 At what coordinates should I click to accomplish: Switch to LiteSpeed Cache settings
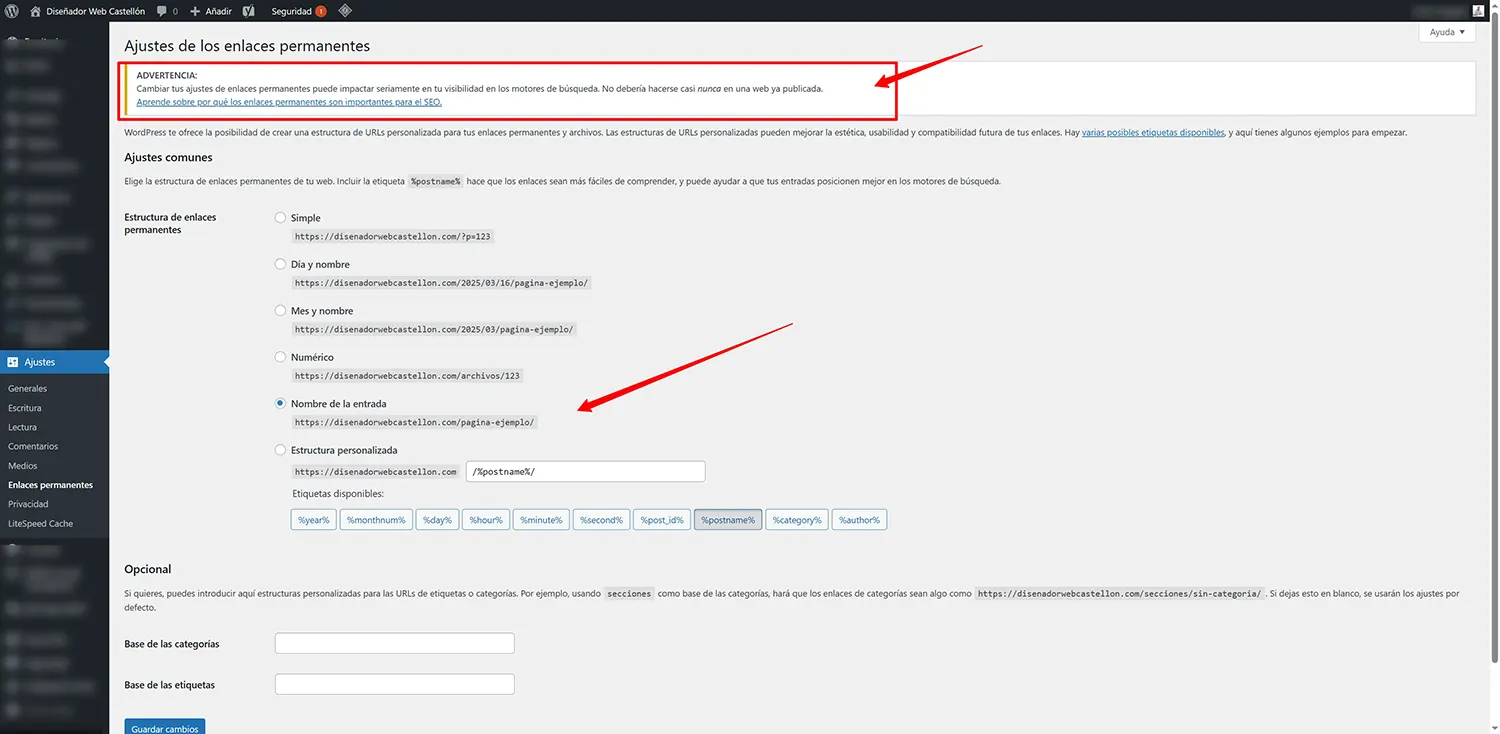(x=42, y=523)
